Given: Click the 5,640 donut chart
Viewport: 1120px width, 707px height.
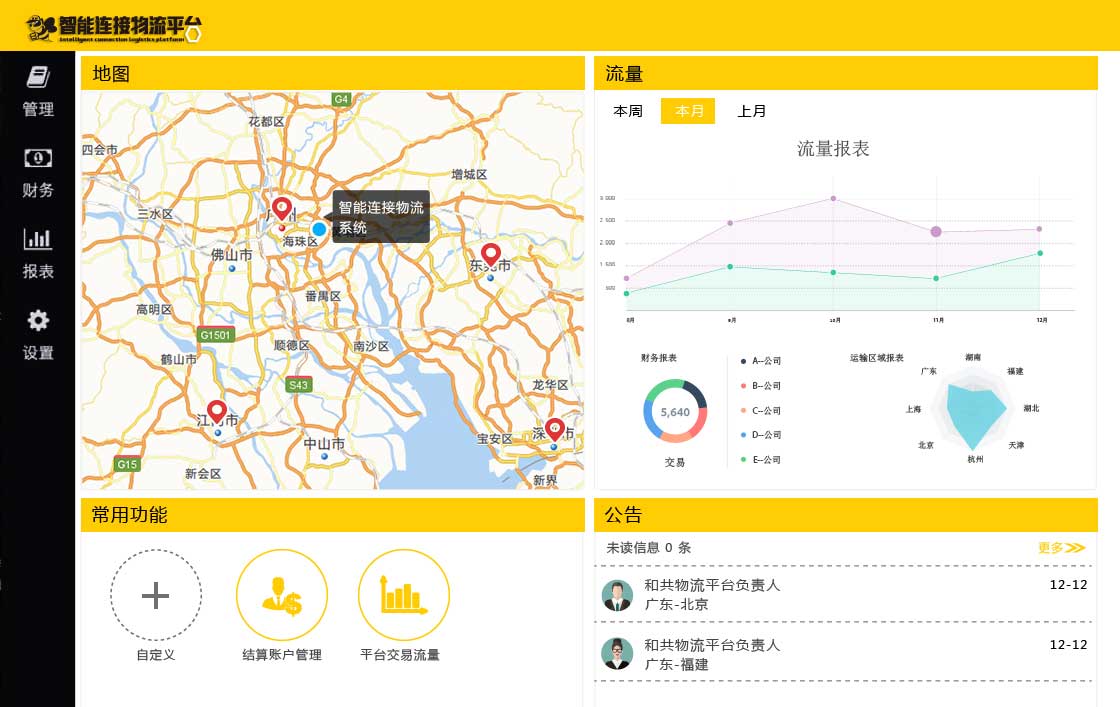Looking at the screenshot, I should 675,411.
